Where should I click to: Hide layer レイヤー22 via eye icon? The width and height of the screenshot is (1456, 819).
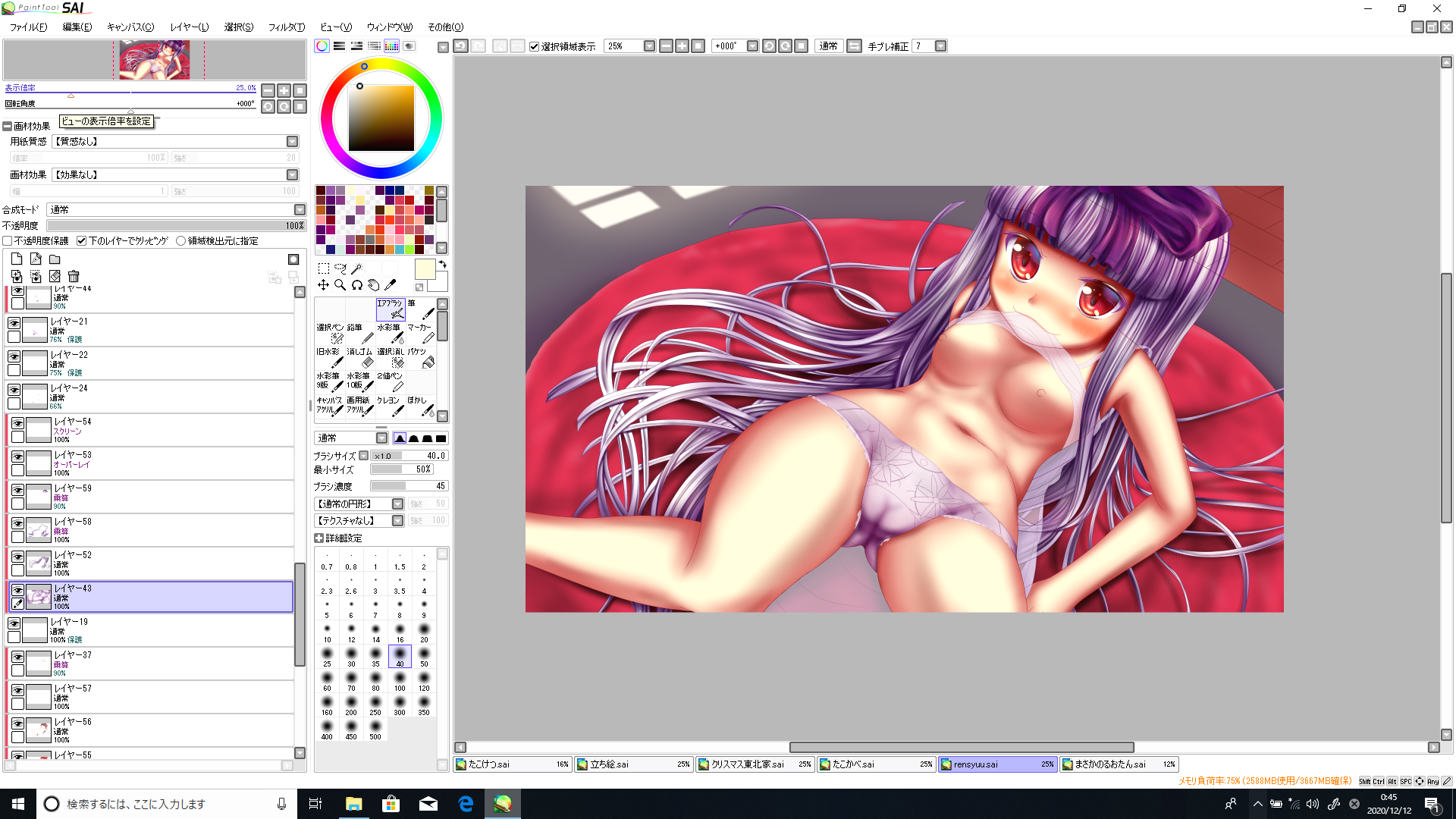coord(14,356)
